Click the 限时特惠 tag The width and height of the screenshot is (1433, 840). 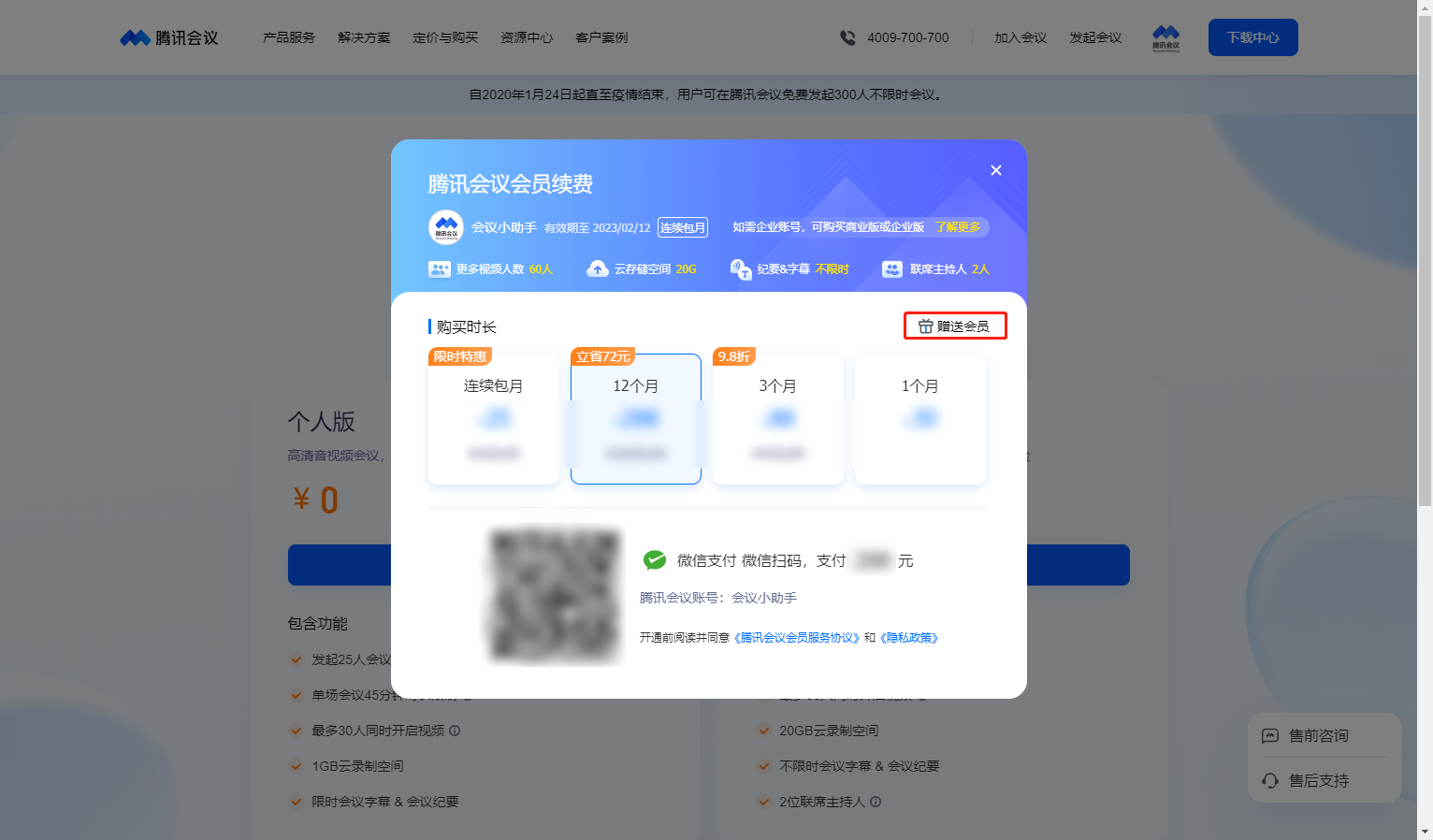(460, 356)
